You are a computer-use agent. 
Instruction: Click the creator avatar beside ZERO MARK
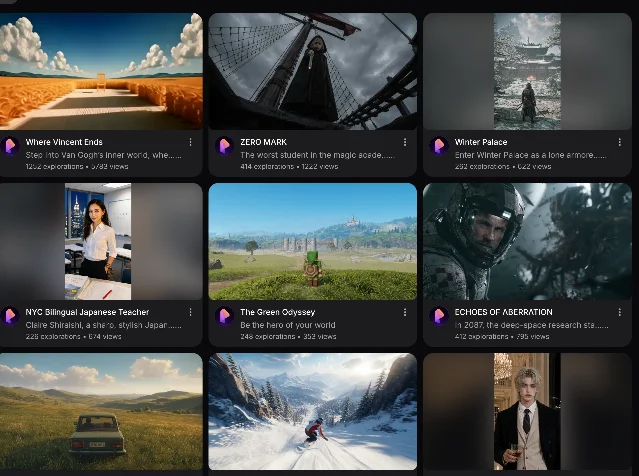coord(225,146)
